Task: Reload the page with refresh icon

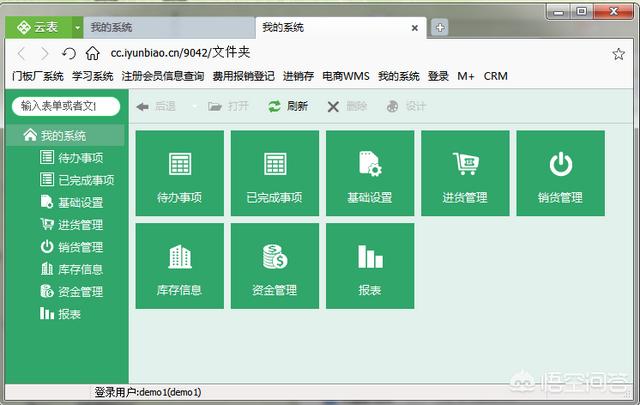Action: (69, 53)
